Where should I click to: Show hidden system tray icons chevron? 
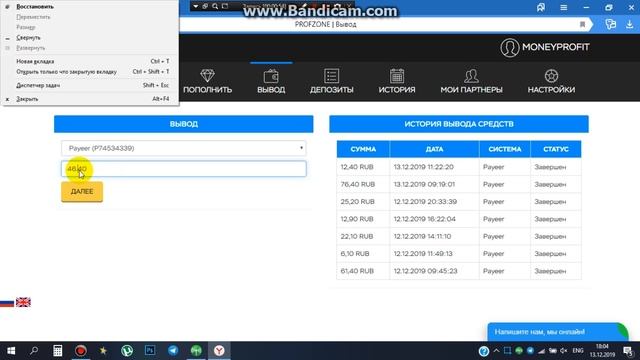(496, 351)
